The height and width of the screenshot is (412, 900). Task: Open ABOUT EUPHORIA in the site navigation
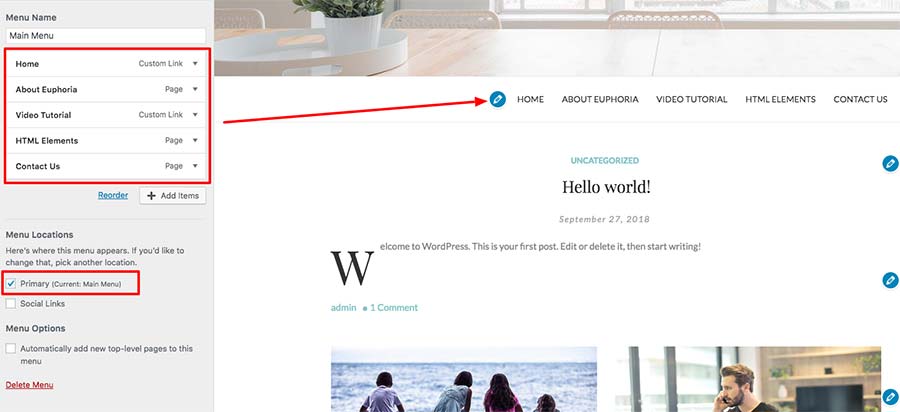point(600,99)
